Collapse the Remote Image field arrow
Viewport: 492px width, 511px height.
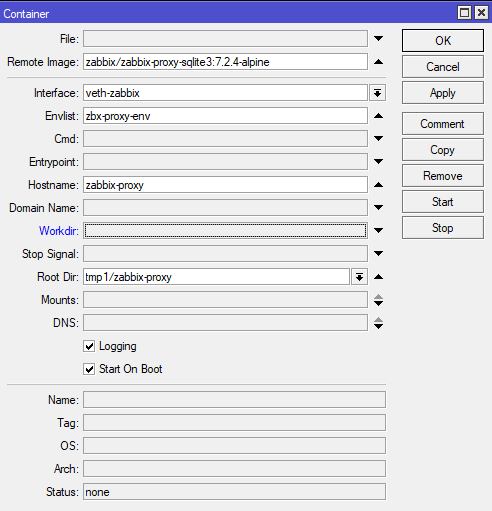378,62
